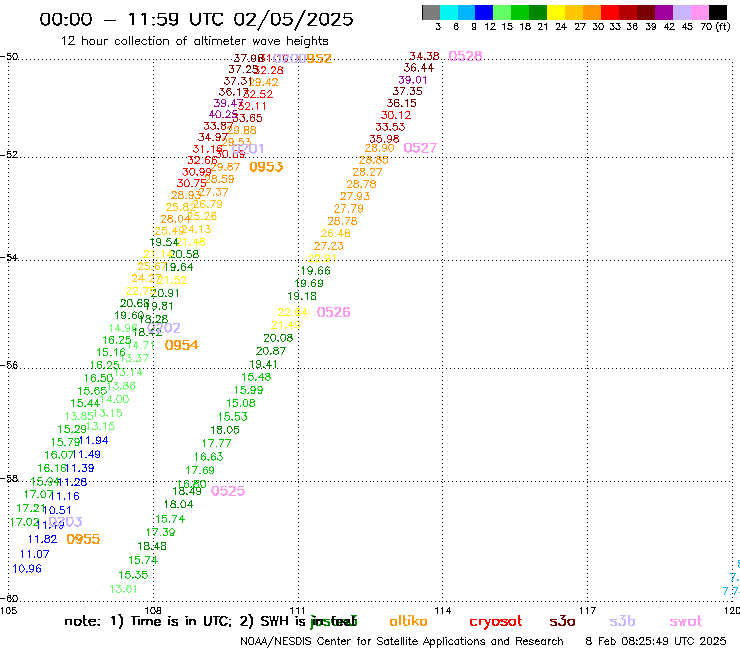Click the swot satellite legend label
The image size is (740, 650).
point(686,621)
